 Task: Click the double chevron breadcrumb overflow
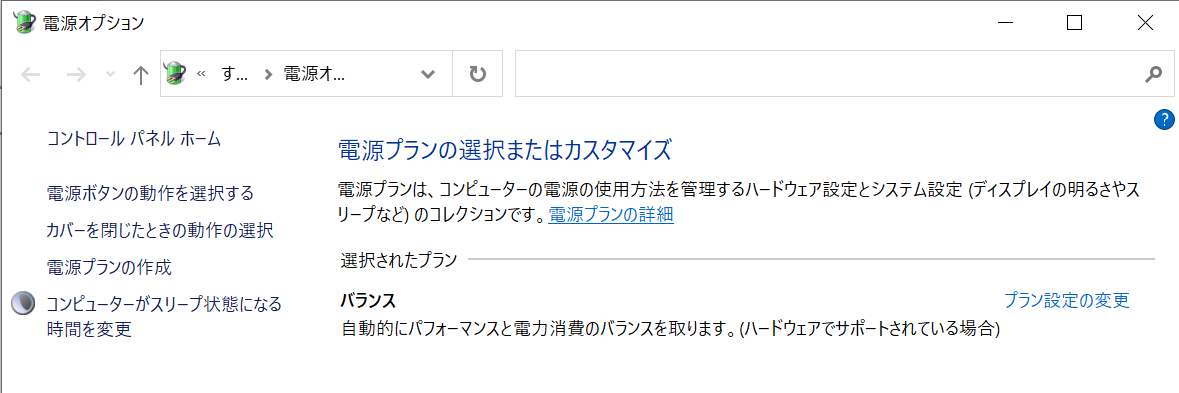tap(202, 74)
